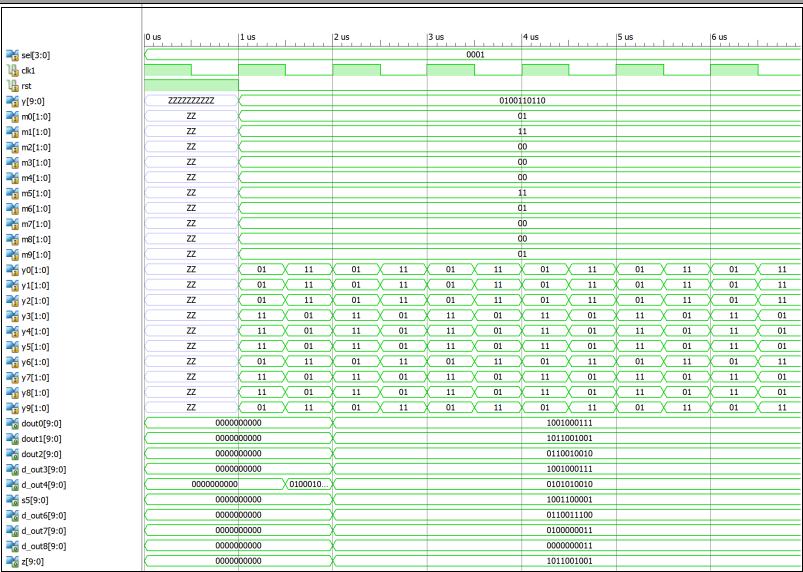
Task: Click the 4 us mark on time ruler
Action: 529,37
